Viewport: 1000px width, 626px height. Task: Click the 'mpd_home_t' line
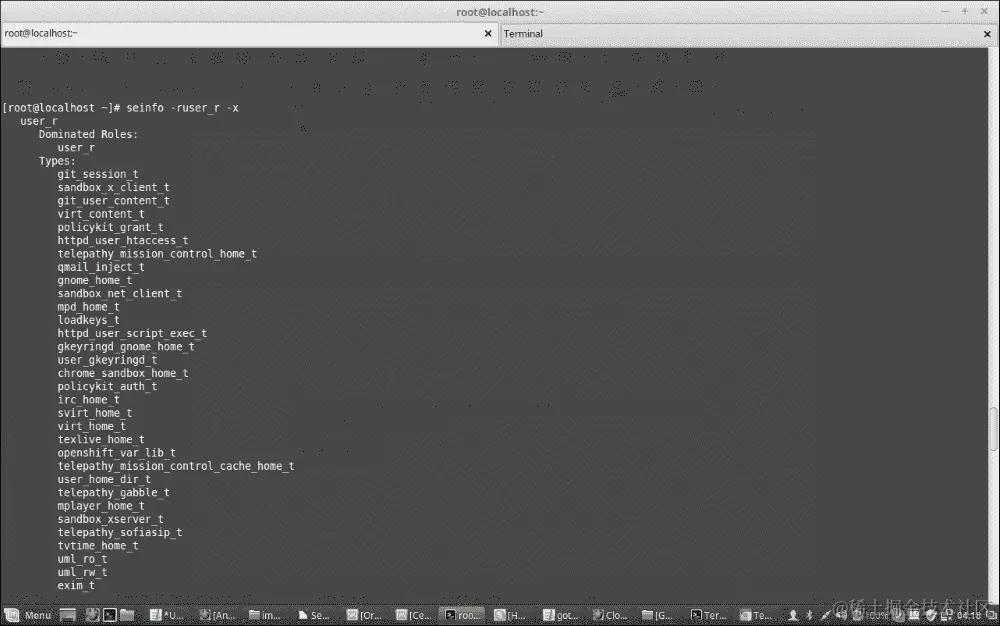point(88,307)
